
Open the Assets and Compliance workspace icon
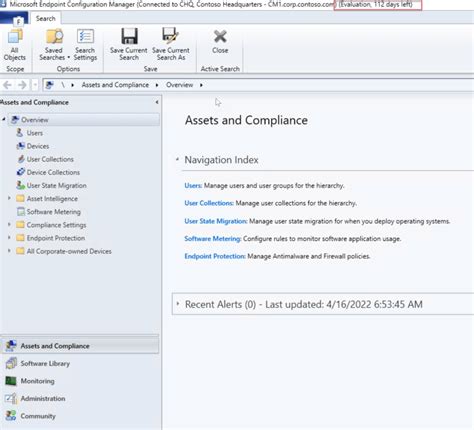[11, 346]
